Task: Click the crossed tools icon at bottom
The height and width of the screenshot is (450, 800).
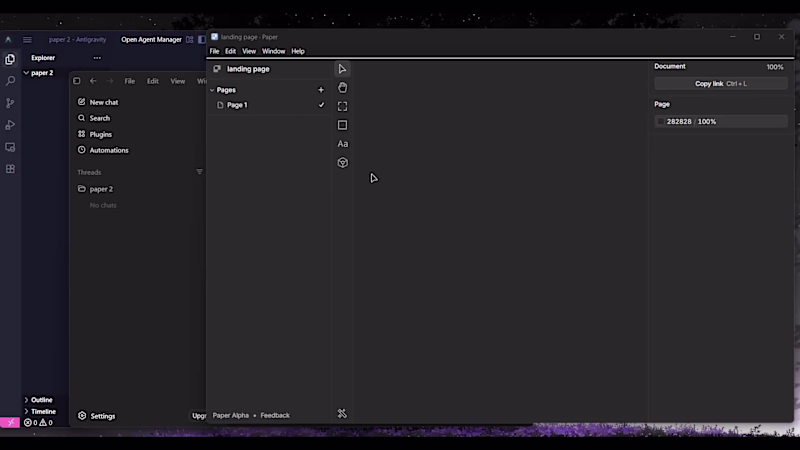Action: click(342, 414)
